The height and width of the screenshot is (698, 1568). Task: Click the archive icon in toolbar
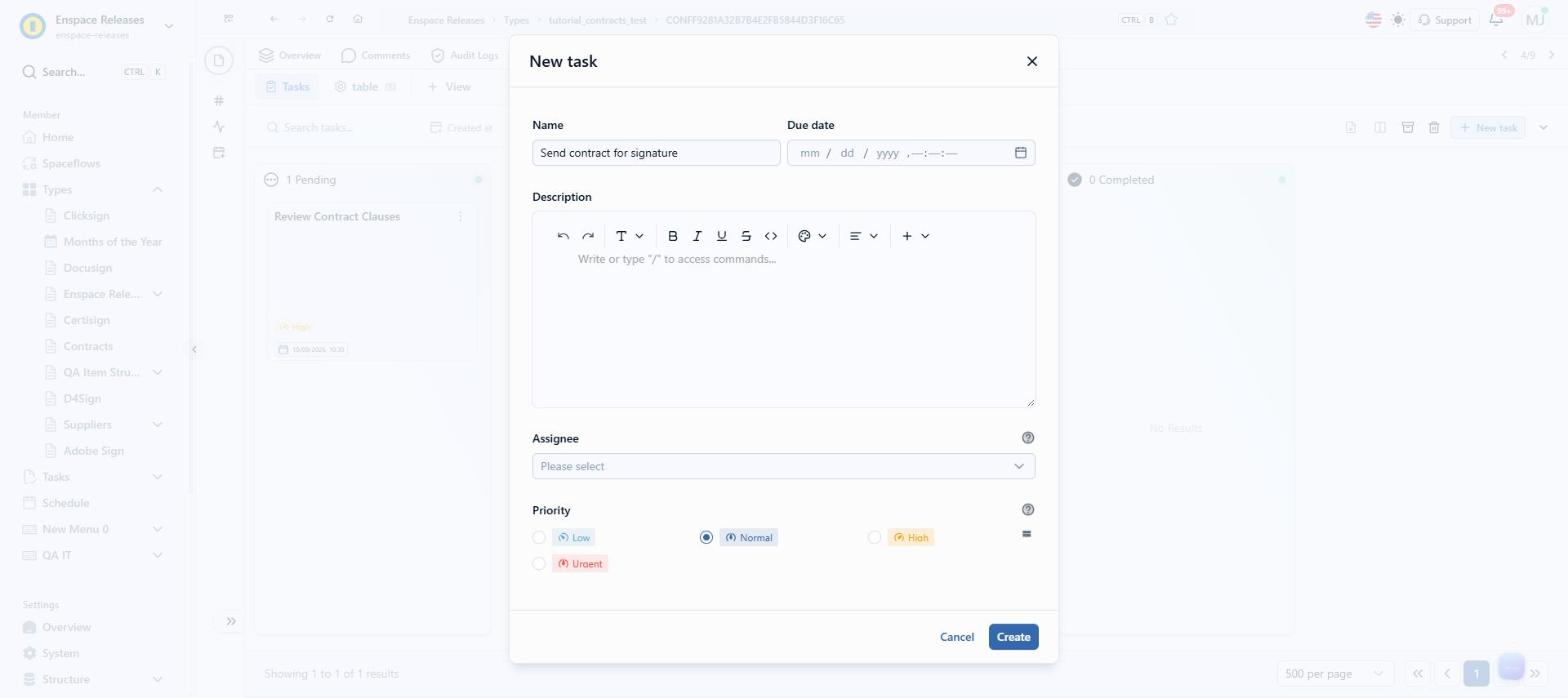pyautogui.click(x=1407, y=128)
